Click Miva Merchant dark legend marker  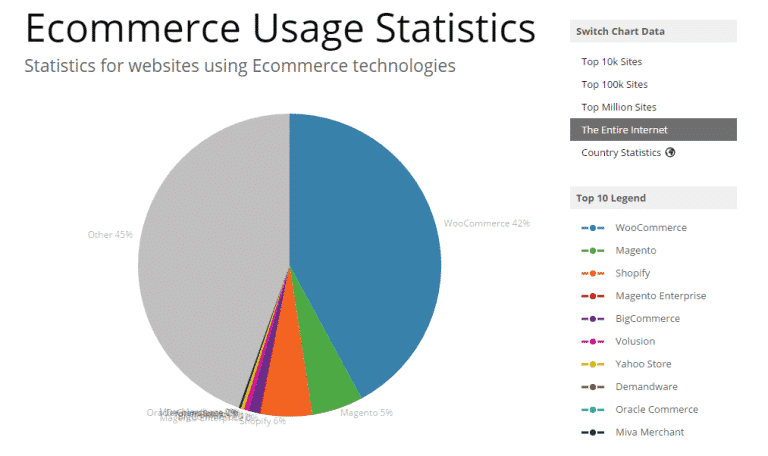pyautogui.click(x=593, y=432)
